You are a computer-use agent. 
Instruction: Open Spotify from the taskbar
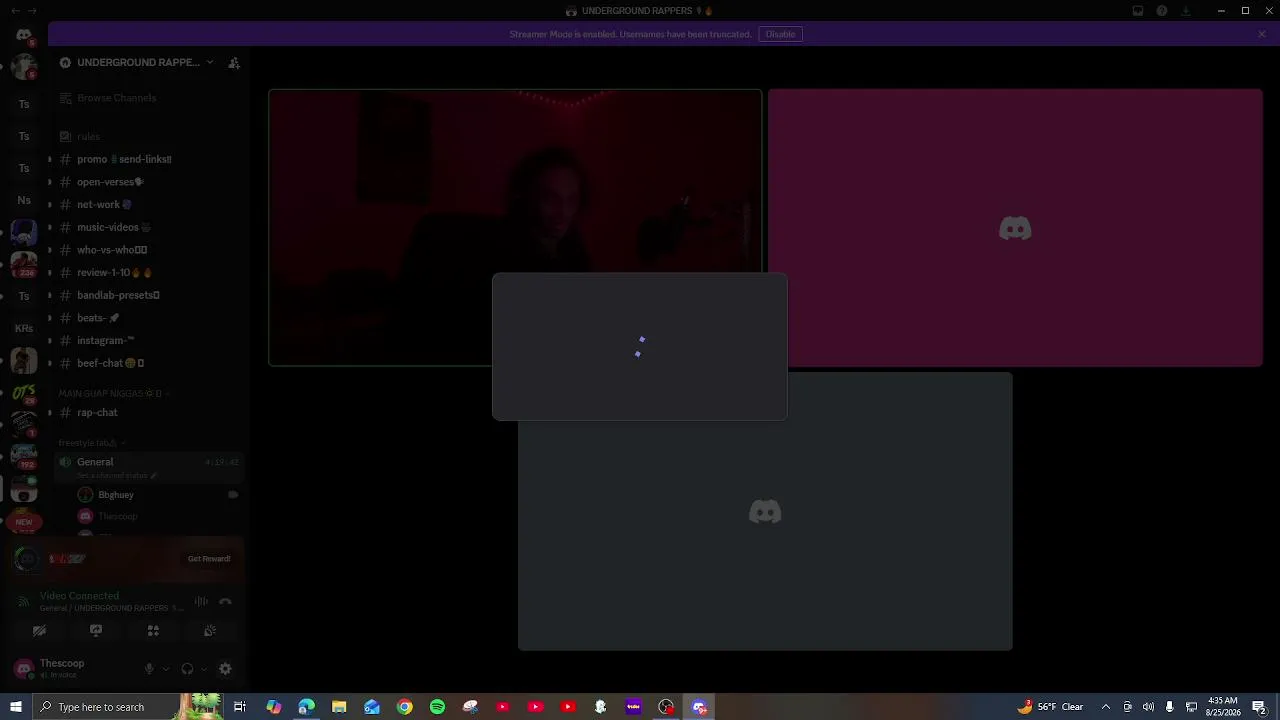437,707
